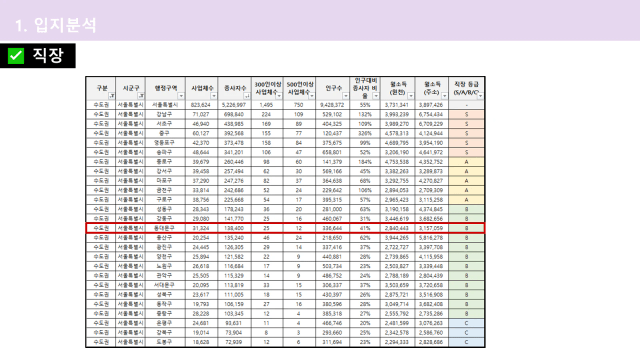Click the 종사자수 value 698,840 for 강남구

[233, 114]
